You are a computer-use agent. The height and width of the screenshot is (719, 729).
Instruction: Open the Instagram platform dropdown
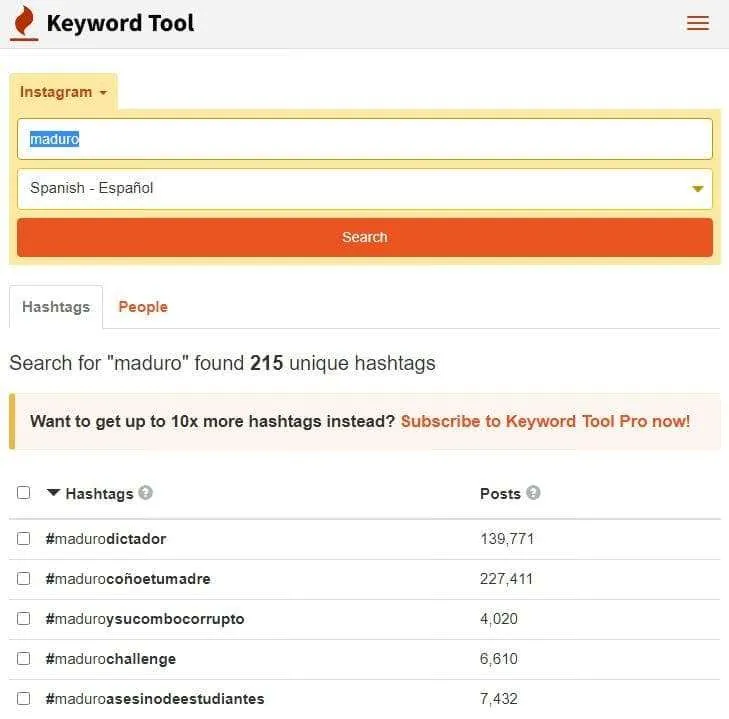point(63,92)
